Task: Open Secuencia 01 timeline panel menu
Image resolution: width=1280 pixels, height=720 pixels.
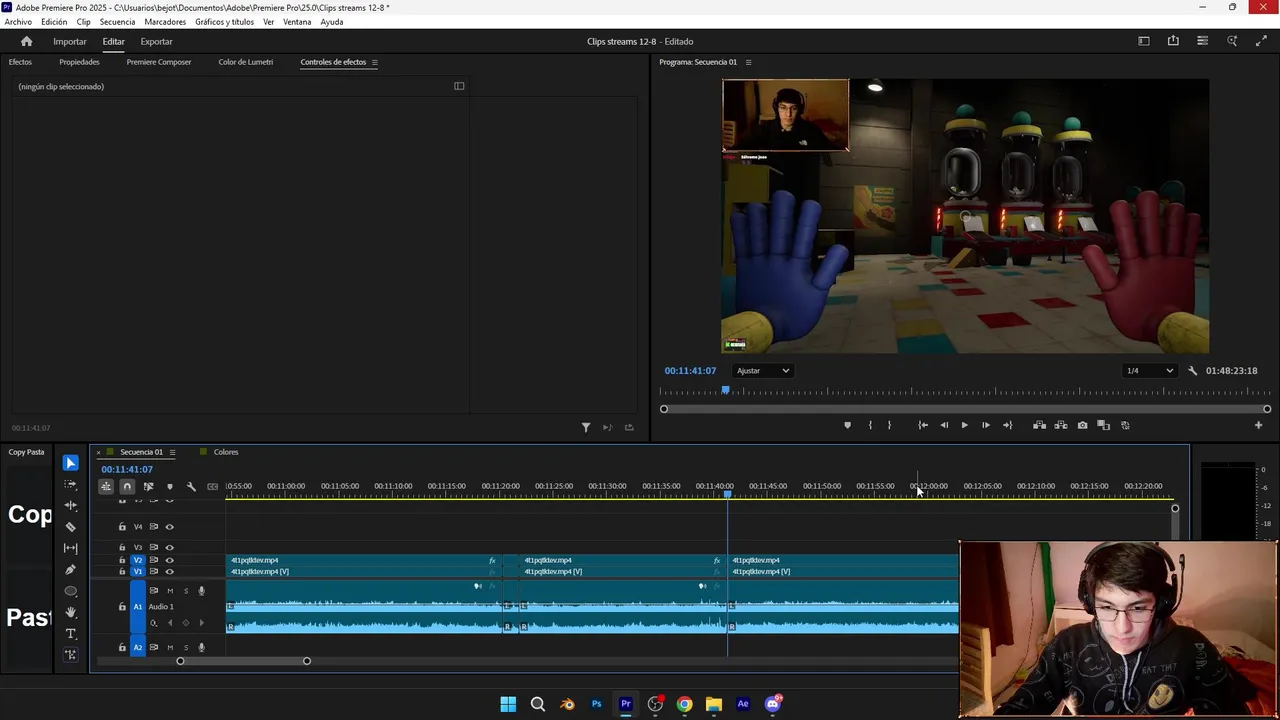Action: point(172,452)
